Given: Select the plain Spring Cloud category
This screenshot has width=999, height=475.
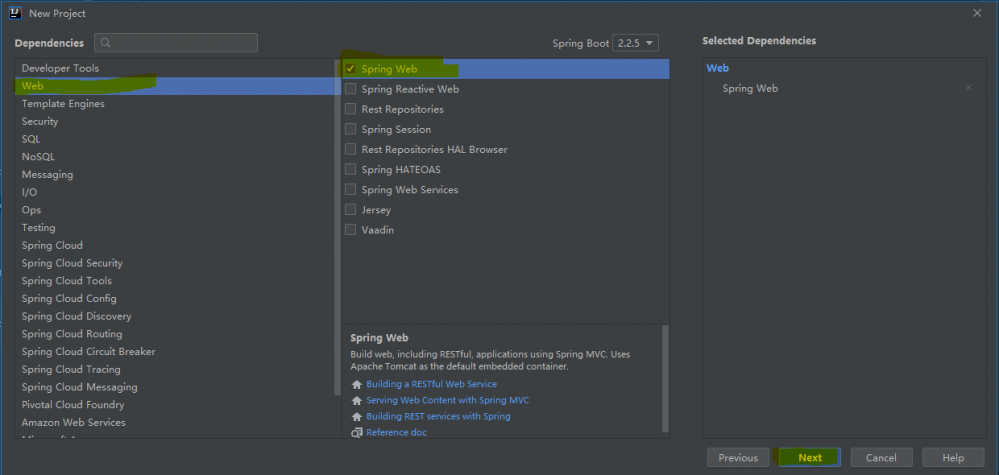Looking at the screenshot, I should [x=177, y=245].
